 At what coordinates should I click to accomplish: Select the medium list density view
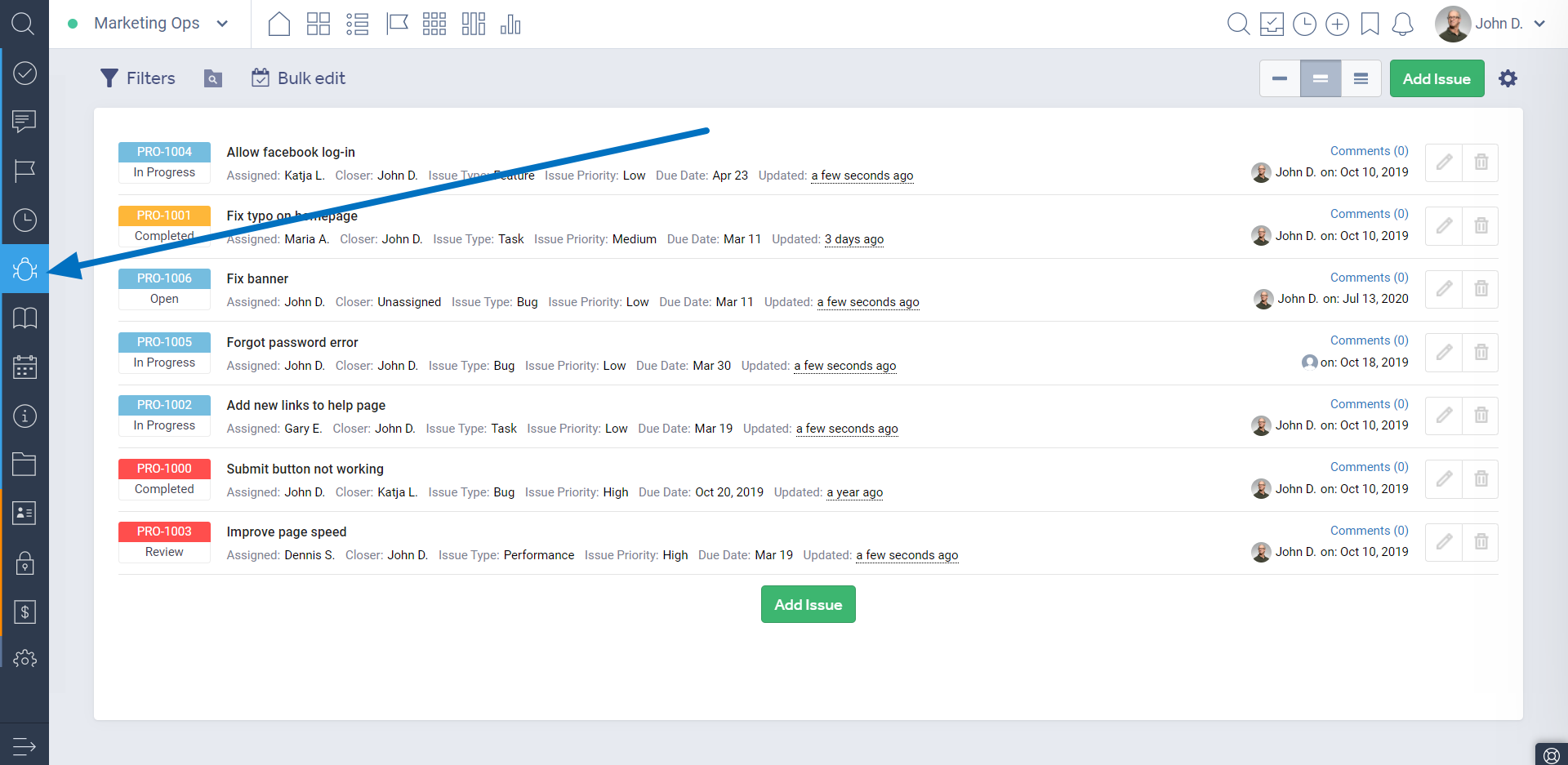1321,79
